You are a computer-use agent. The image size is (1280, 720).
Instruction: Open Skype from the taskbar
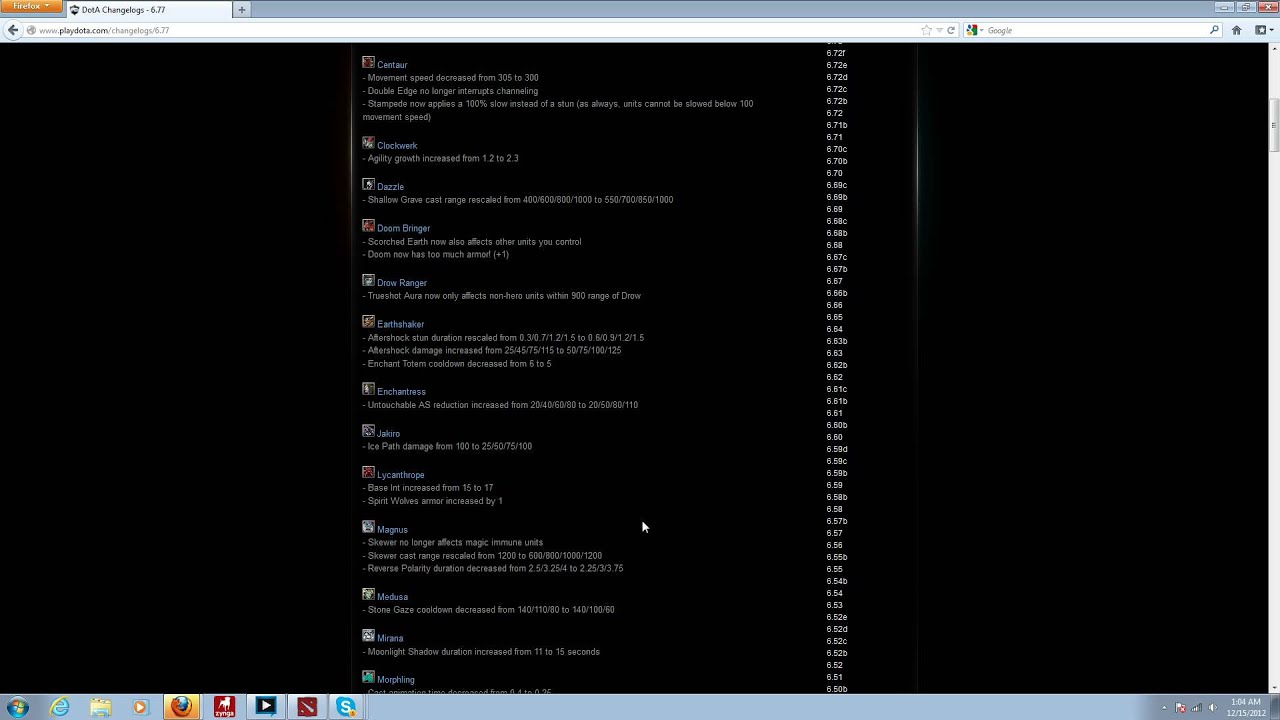point(346,707)
